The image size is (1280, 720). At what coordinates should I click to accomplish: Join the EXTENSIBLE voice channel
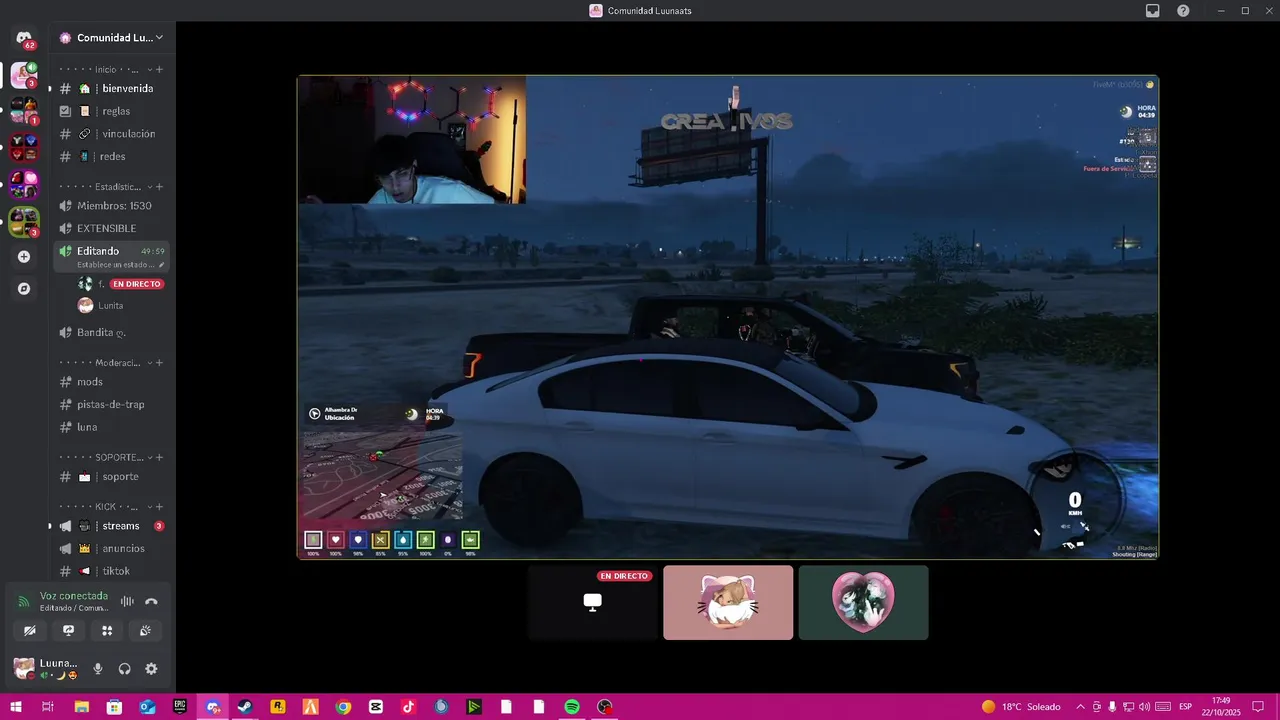tap(112, 229)
